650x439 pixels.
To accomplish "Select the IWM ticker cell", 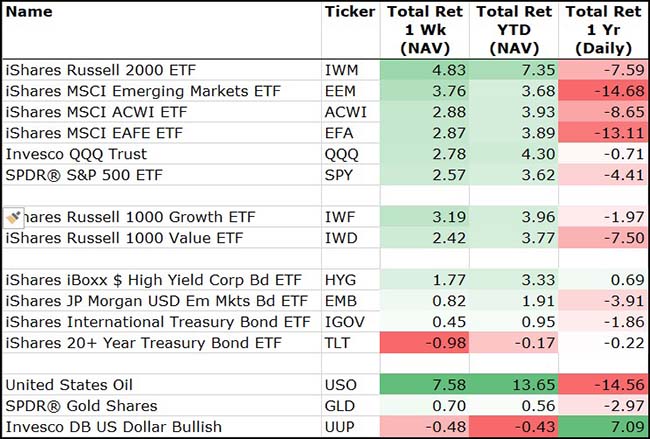I will [x=341, y=70].
